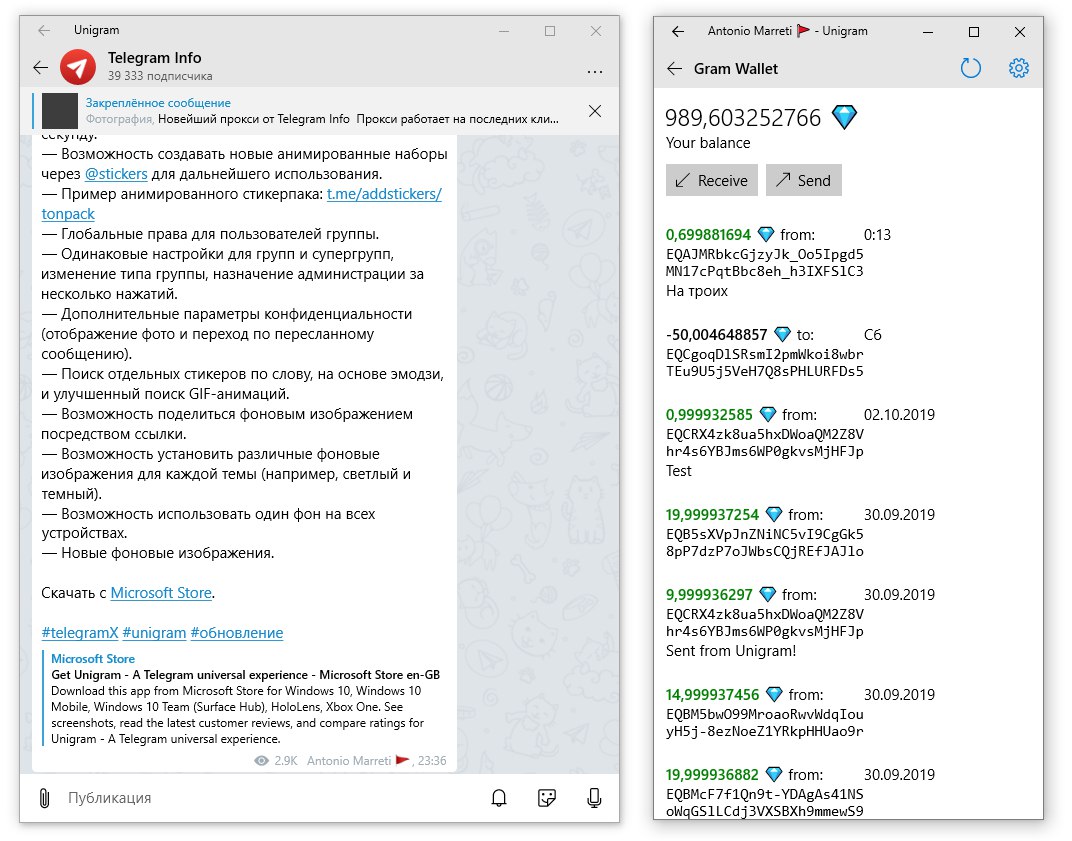The height and width of the screenshot is (841, 1072).
Task: Refresh the Gram Wallet balance
Action: pos(971,68)
